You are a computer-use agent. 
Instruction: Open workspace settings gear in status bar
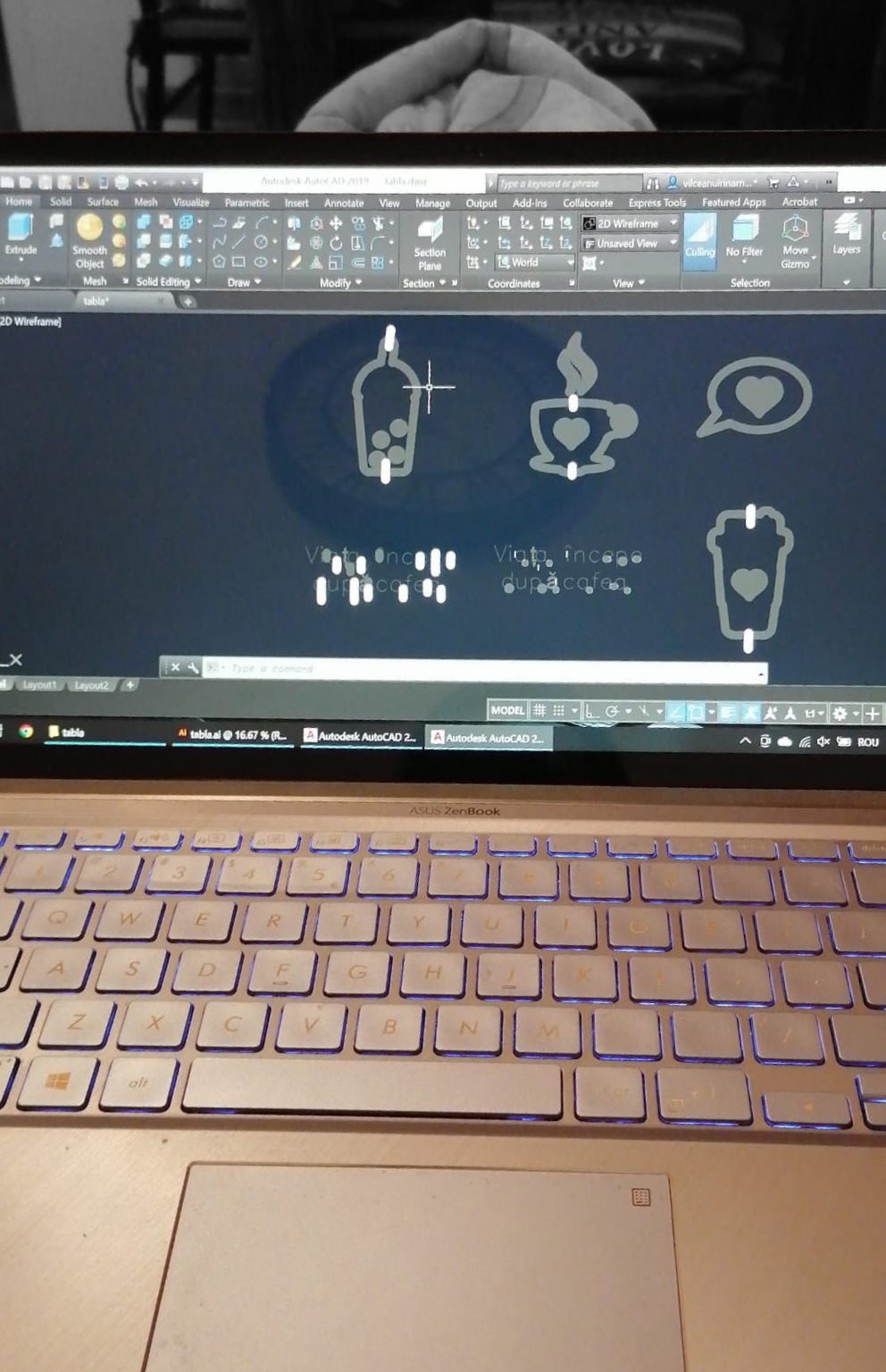840,713
